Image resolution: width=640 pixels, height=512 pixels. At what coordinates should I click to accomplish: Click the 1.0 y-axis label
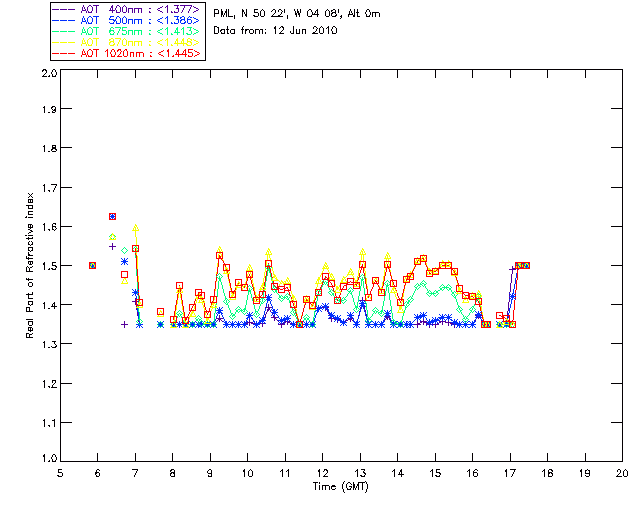[49, 458]
